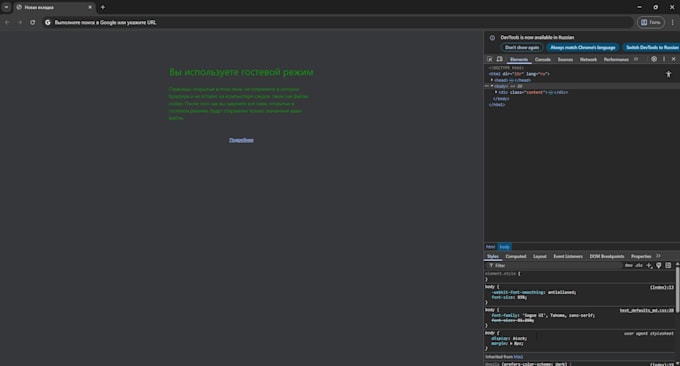Click the filter funnel icon in Styles

pos(491,265)
